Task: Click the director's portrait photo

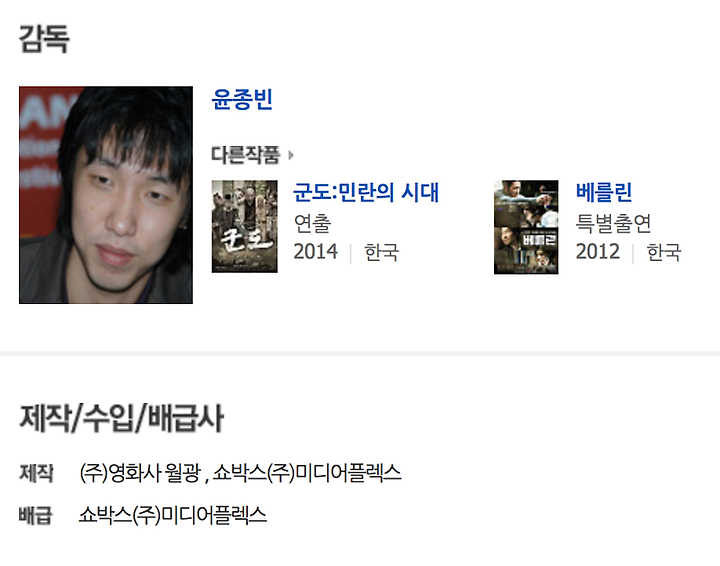Action: pyautogui.click(x=106, y=195)
